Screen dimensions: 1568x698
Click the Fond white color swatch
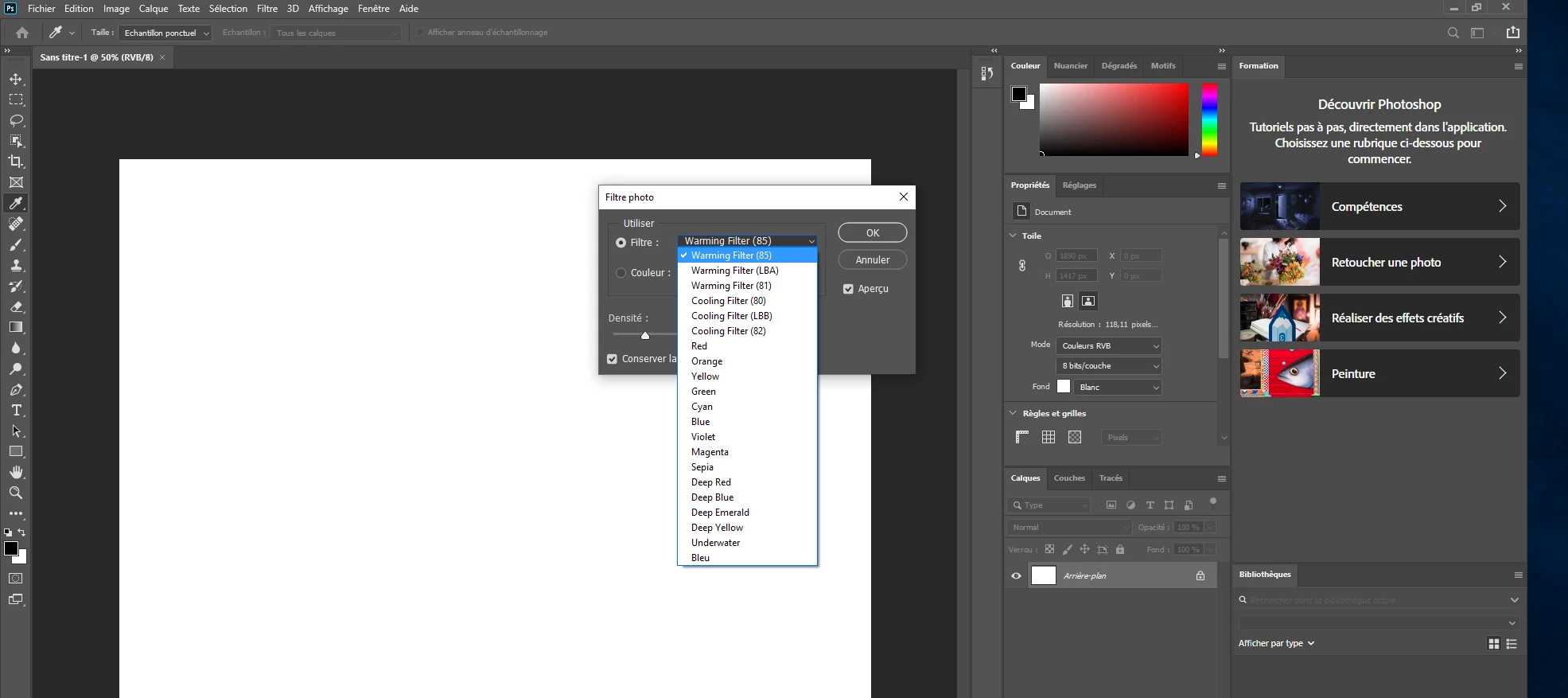(x=1064, y=387)
